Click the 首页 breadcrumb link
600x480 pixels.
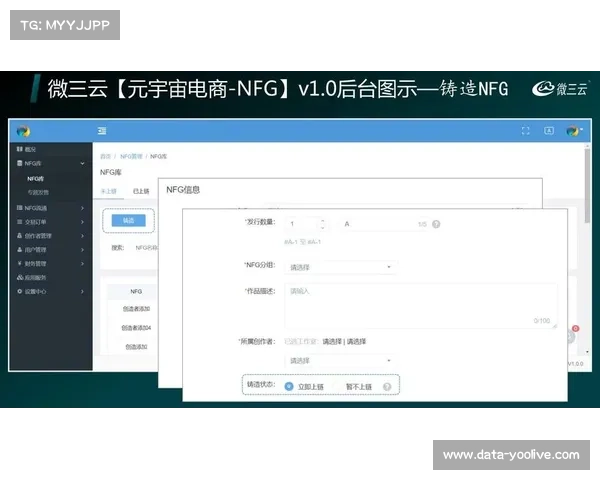pos(105,156)
